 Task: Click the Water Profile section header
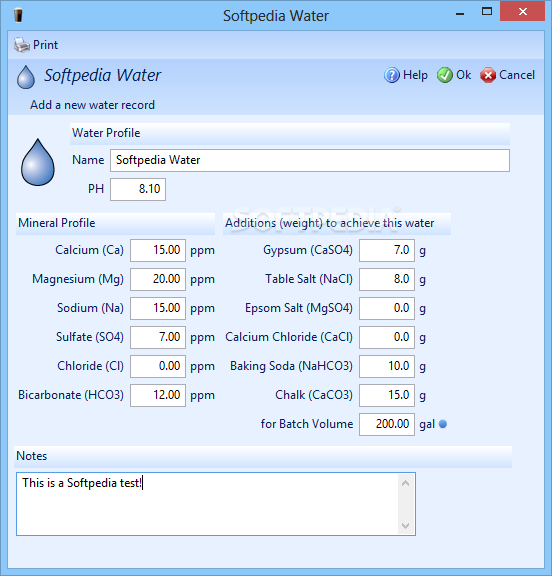(x=290, y=133)
